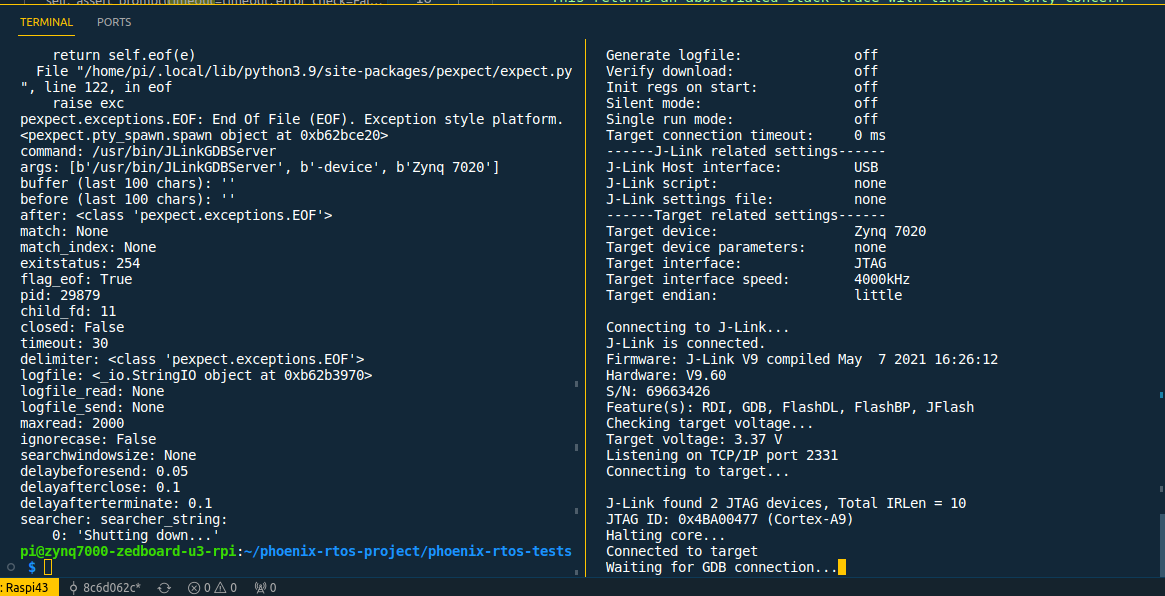Click the 'S/N: 69663426' line
The height and width of the screenshot is (596, 1165).
658,391
